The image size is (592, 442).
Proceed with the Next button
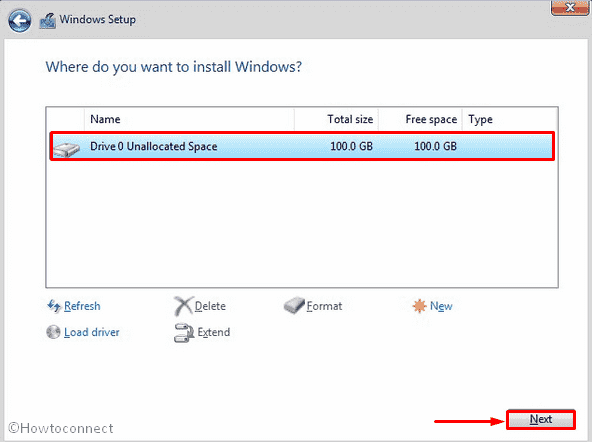tap(541, 419)
